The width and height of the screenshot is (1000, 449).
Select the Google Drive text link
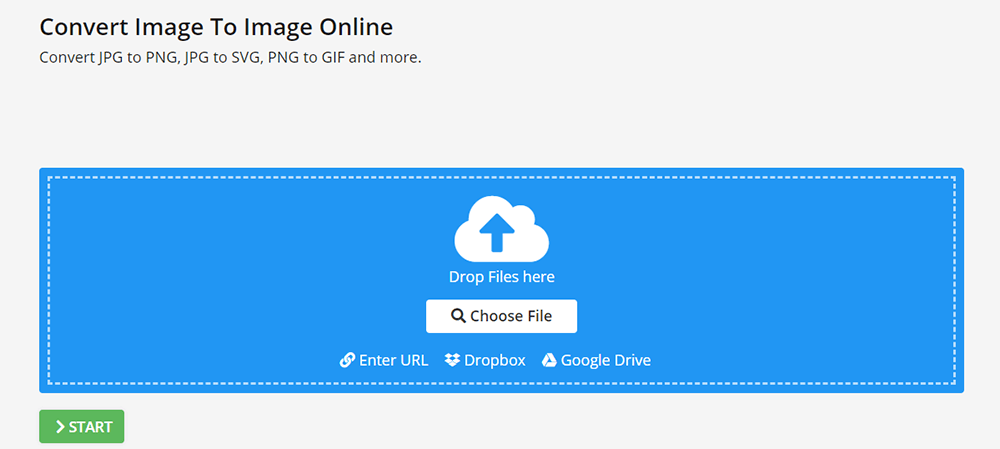(605, 360)
